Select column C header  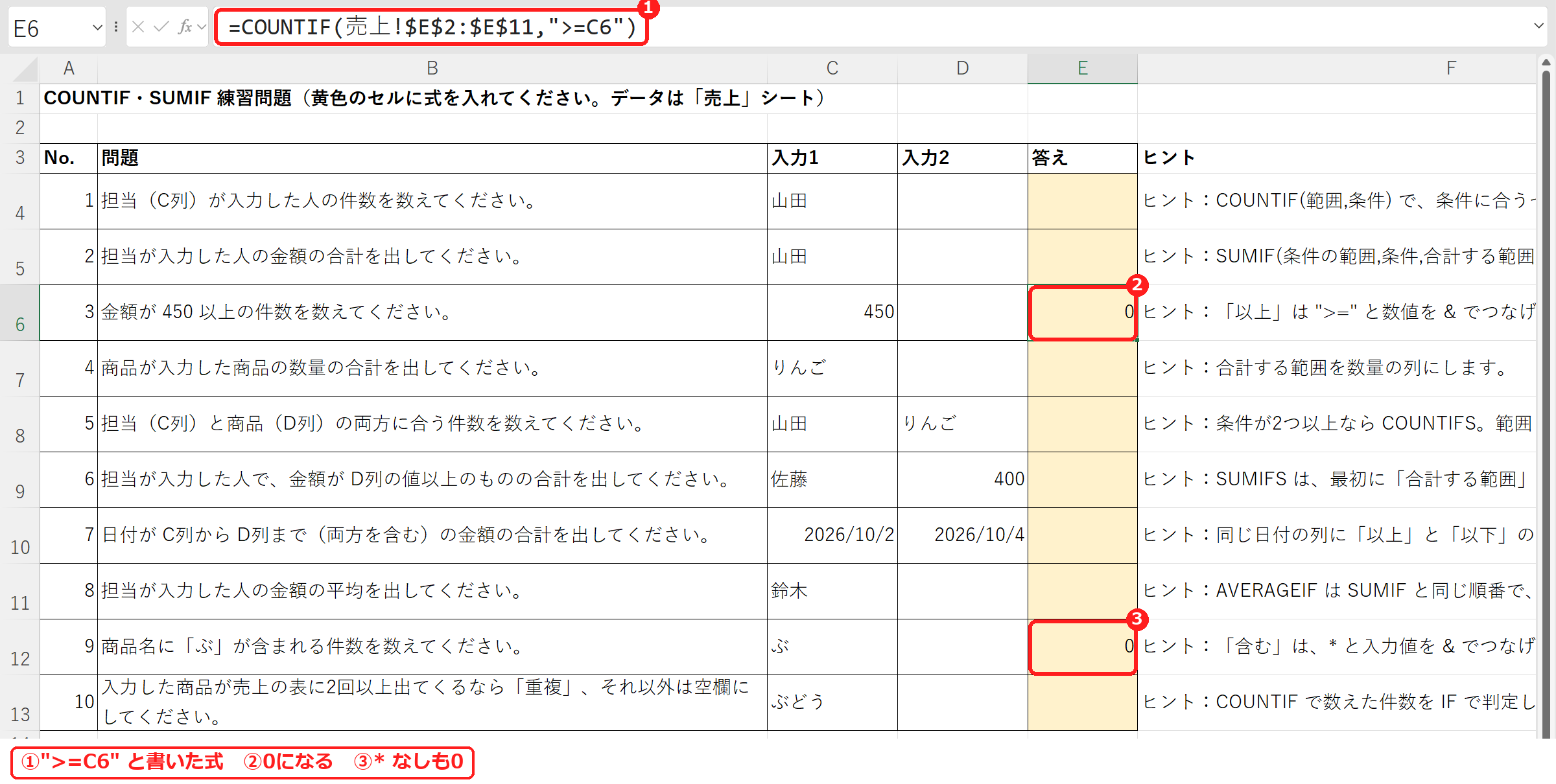[832, 68]
